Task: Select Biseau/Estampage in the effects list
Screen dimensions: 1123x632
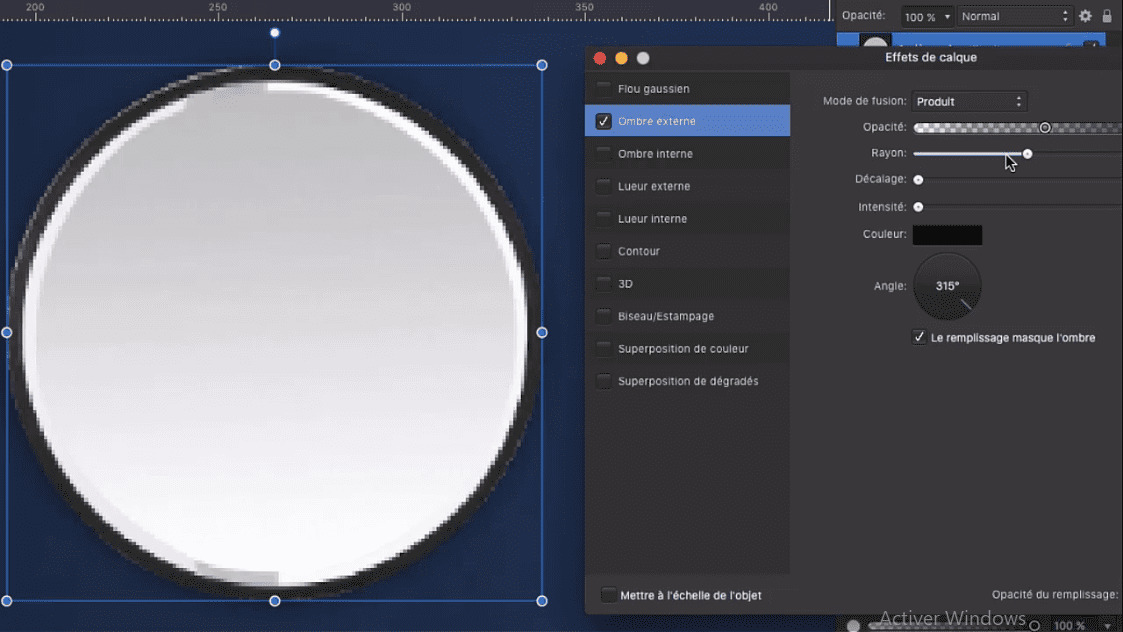Action: pyautogui.click(x=665, y=316)
